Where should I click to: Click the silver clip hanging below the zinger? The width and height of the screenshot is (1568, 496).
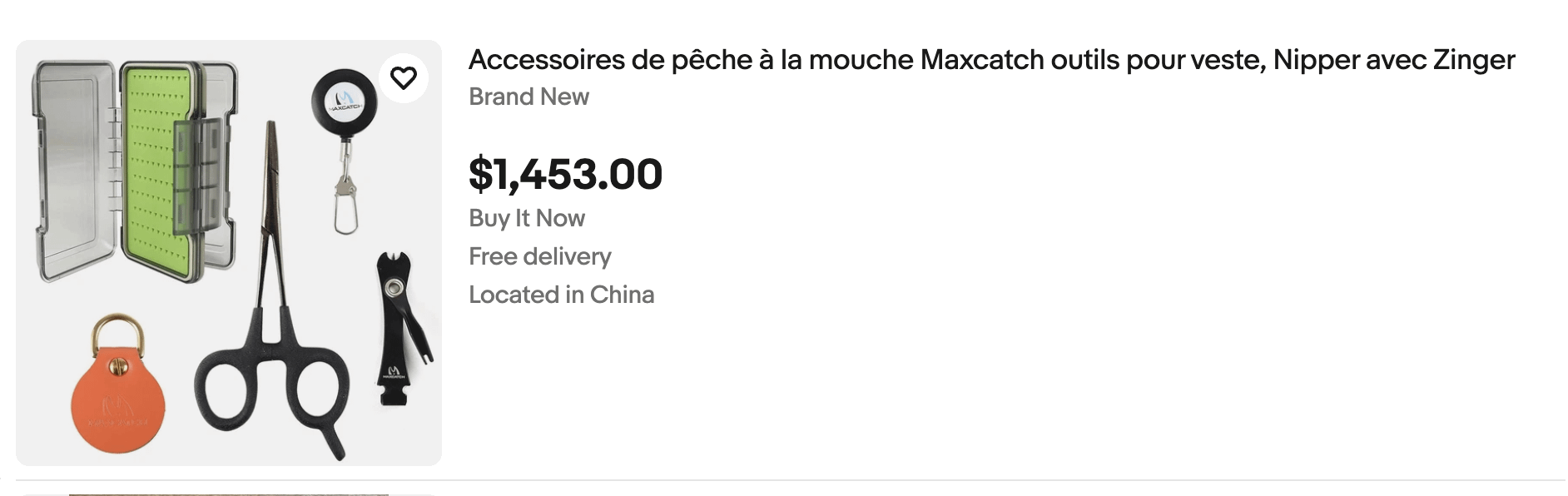pos(345,208)
